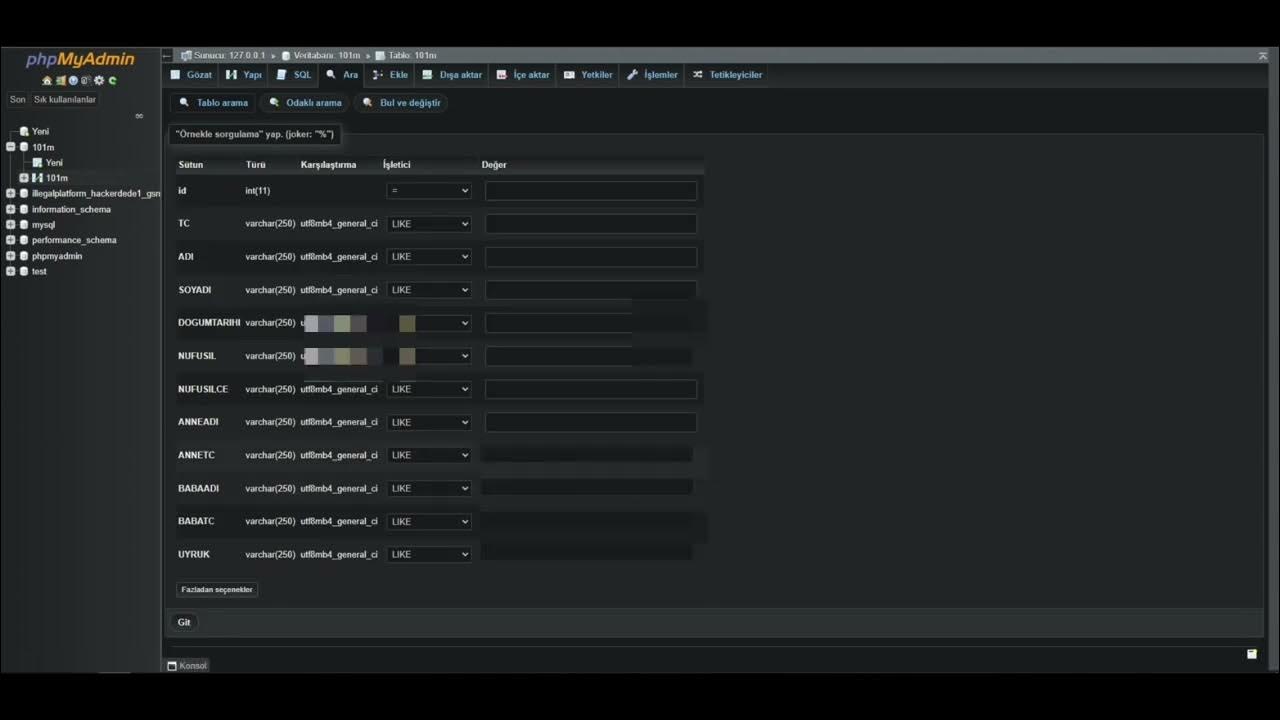
Task: Select the Tablo arama sub-tab
Action: point(213,103)
